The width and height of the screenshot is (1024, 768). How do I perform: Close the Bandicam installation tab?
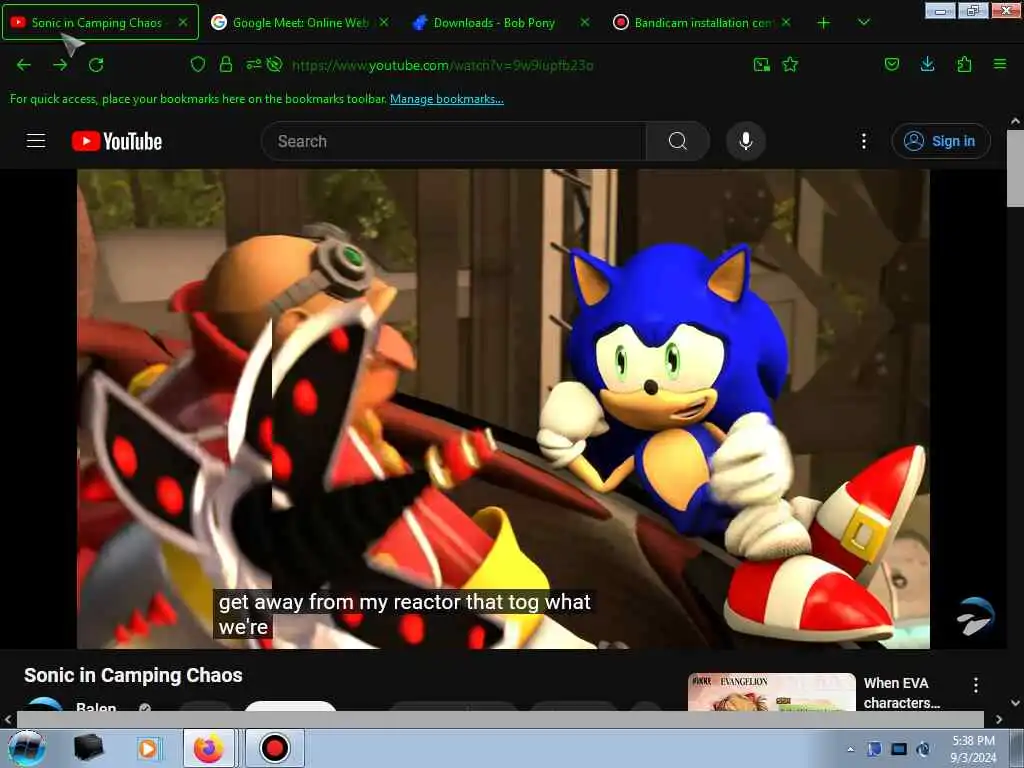(786, 22)
